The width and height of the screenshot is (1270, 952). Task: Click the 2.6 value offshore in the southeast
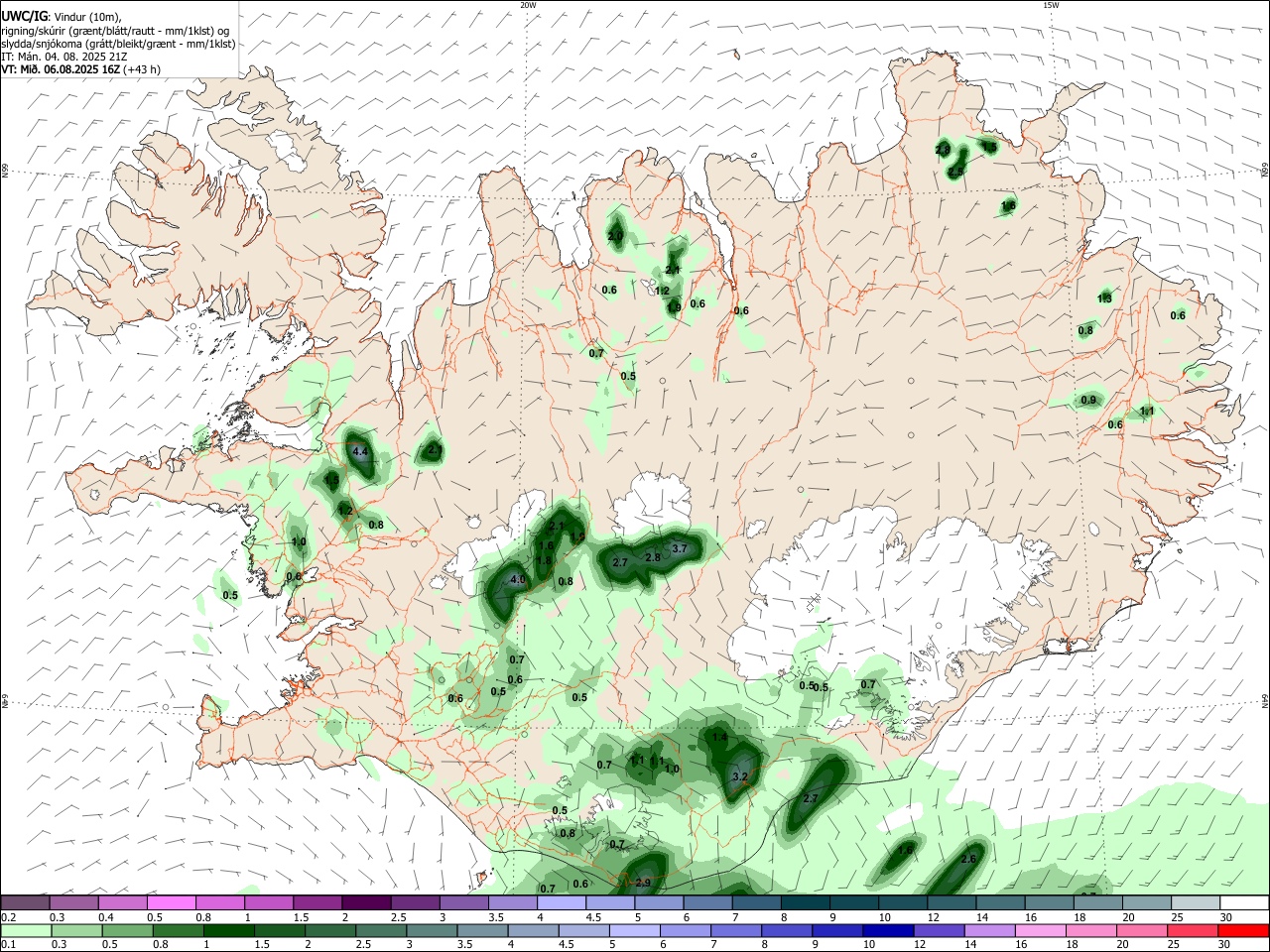(x=969, y=860)
